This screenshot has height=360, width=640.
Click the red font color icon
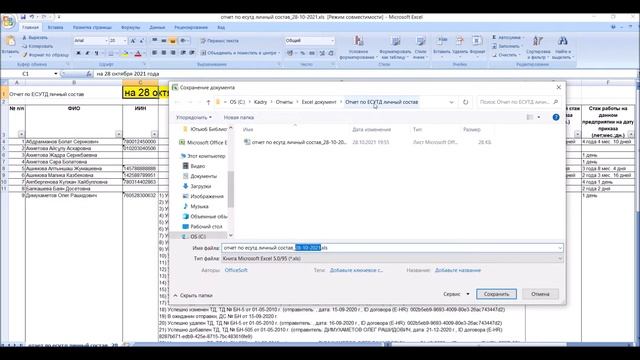coord(138,53)
